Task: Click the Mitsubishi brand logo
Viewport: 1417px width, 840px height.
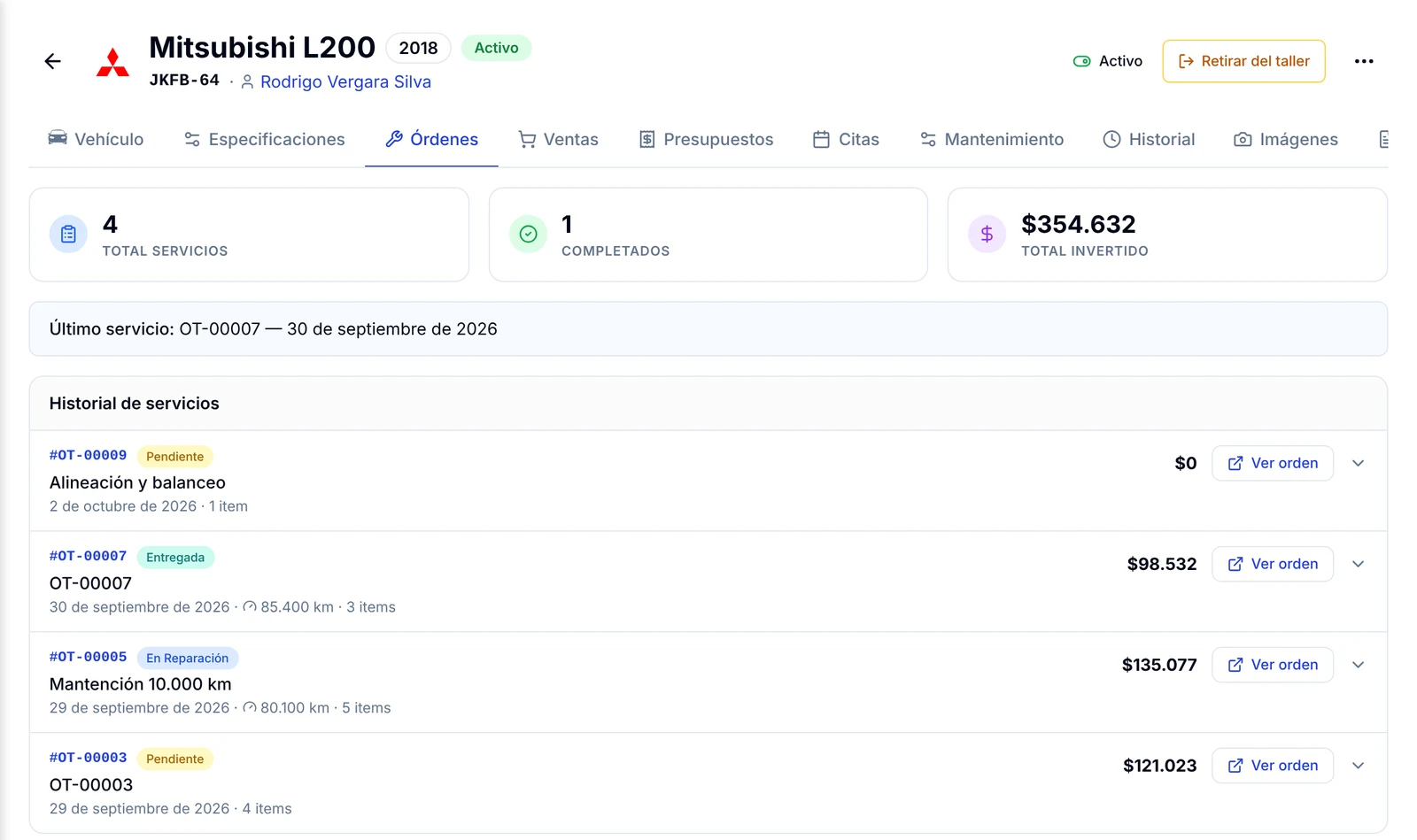Action: 112,62
